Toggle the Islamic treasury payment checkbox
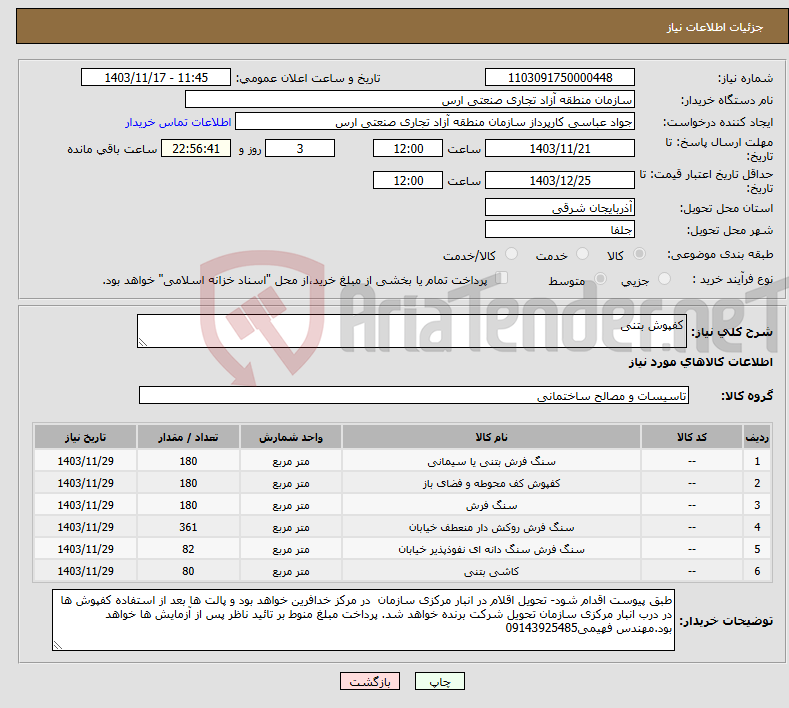Viewport: 789px width, 708px height. (x=502, y=278)
